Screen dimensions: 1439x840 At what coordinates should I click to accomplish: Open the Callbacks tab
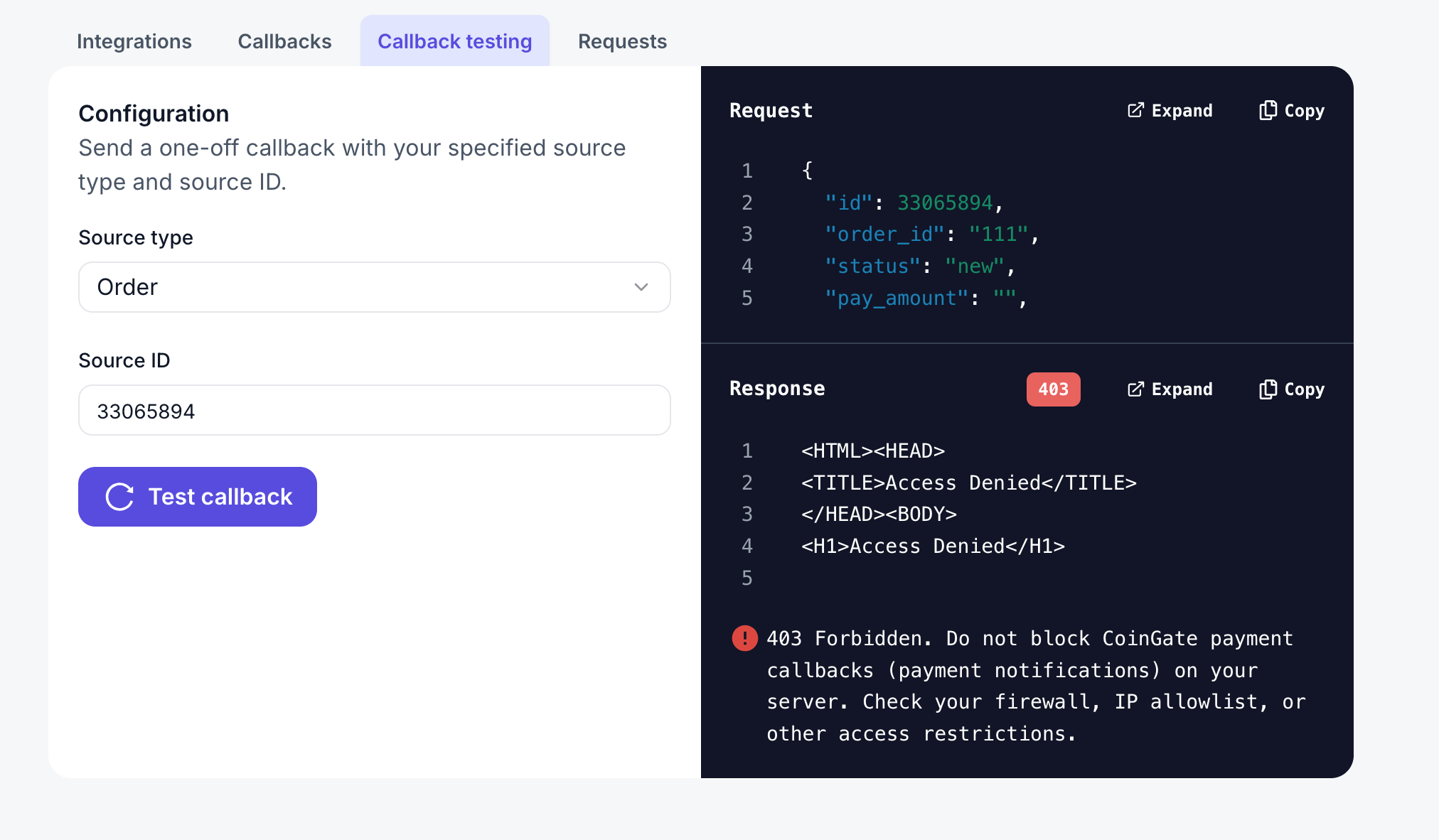click(284, 41)
